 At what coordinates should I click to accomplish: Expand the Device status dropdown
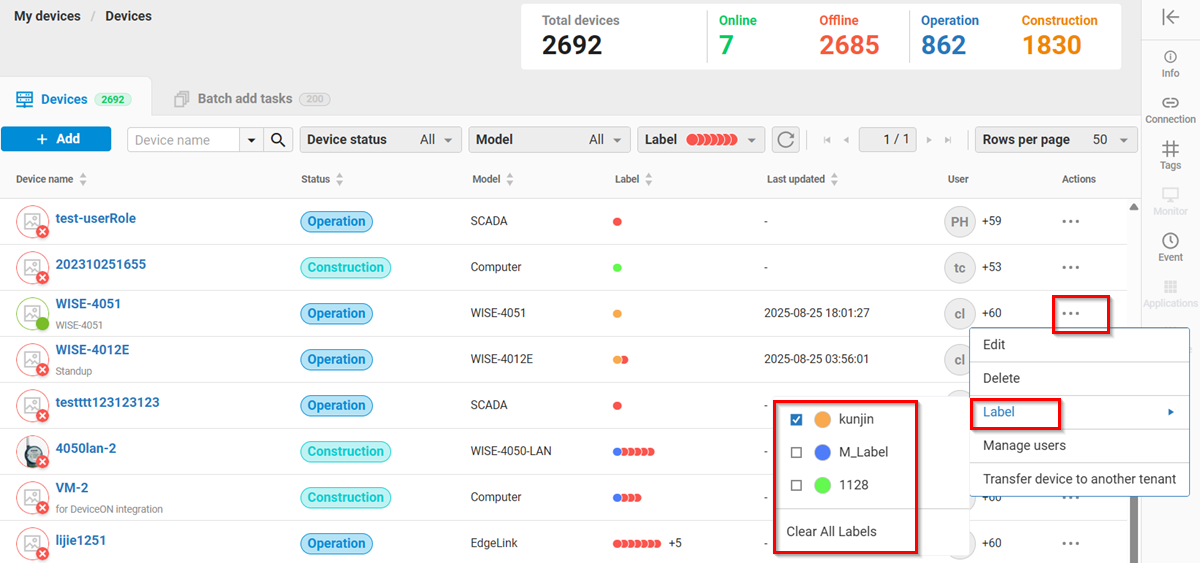(x=380, y=140)
